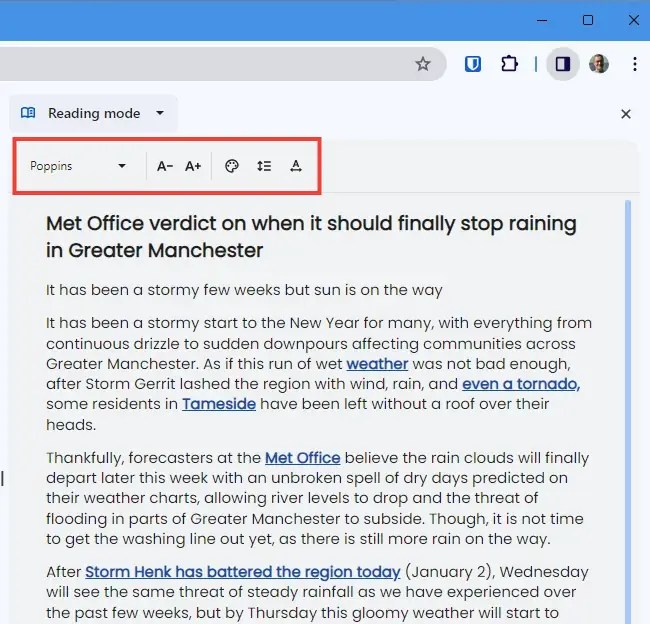The width and height of the screenshot is (650, 624).
Task: Close the Reading mode side panel
Action: click(626, 114)
